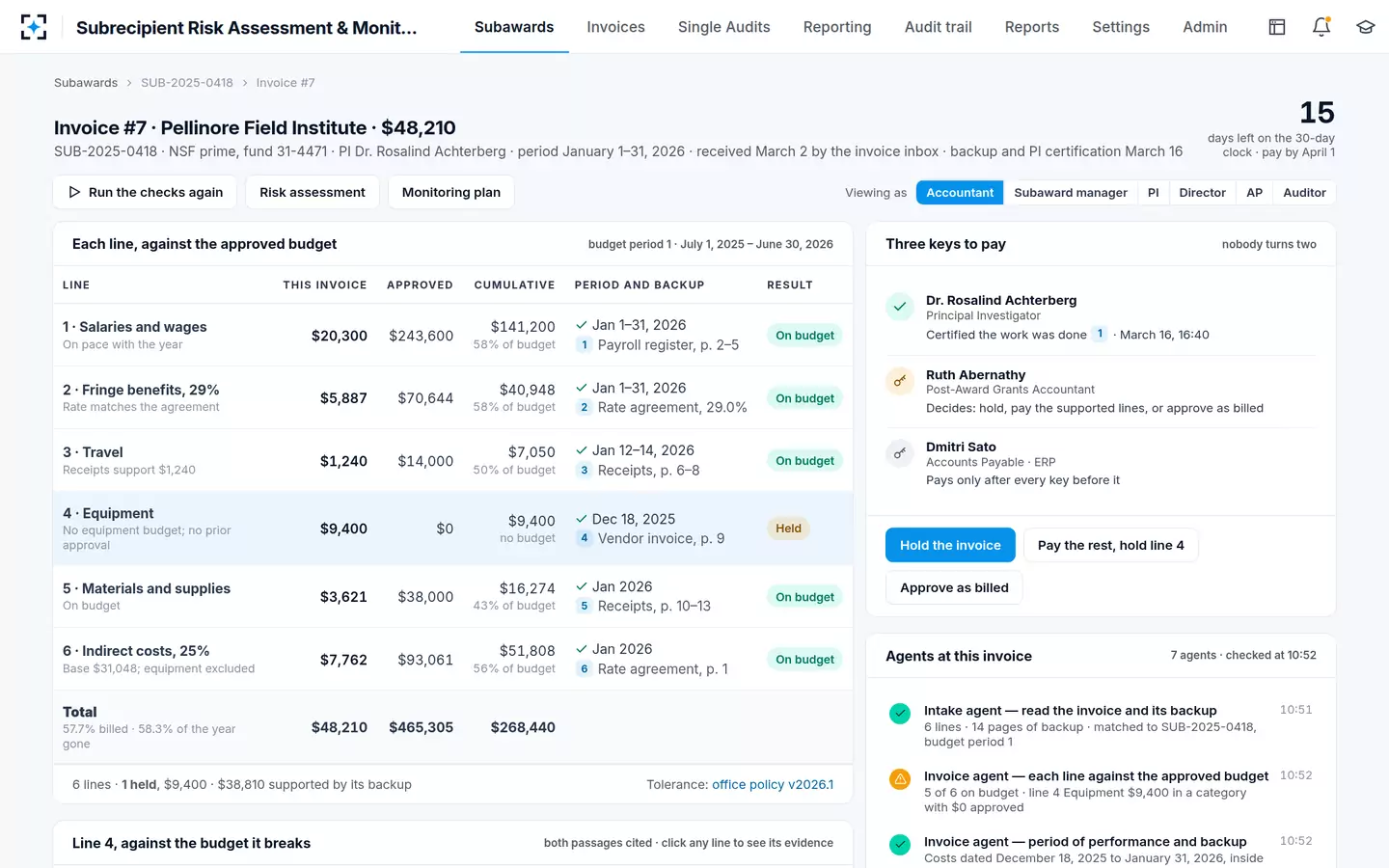View the invoice as PI

pyautogui.click(x=1154, y=193)
